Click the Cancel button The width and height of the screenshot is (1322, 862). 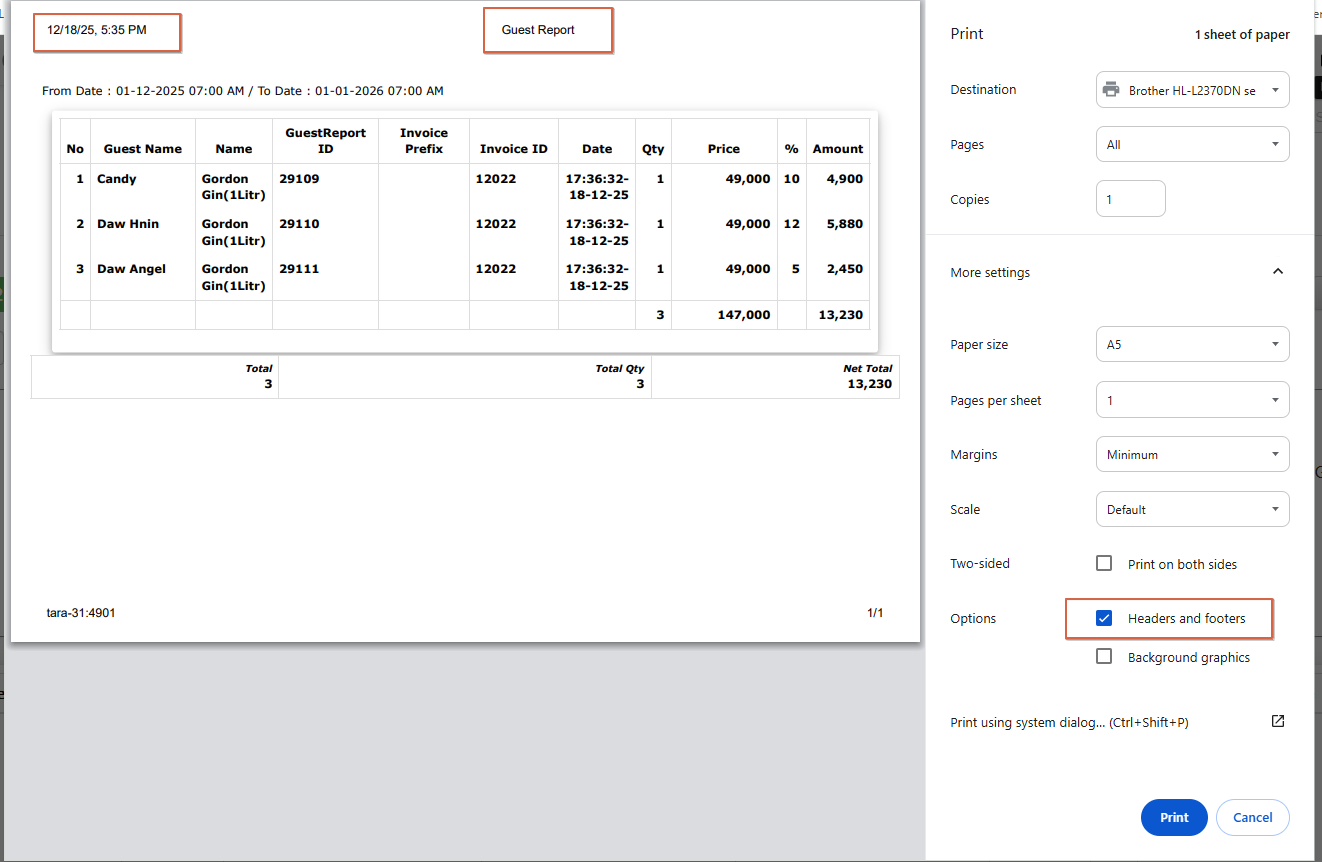1252,817
